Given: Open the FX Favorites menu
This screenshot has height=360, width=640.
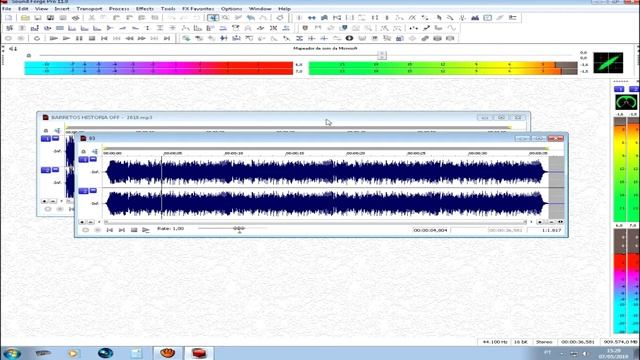Looking at the screenshot, I should click(x=198, y=9).
